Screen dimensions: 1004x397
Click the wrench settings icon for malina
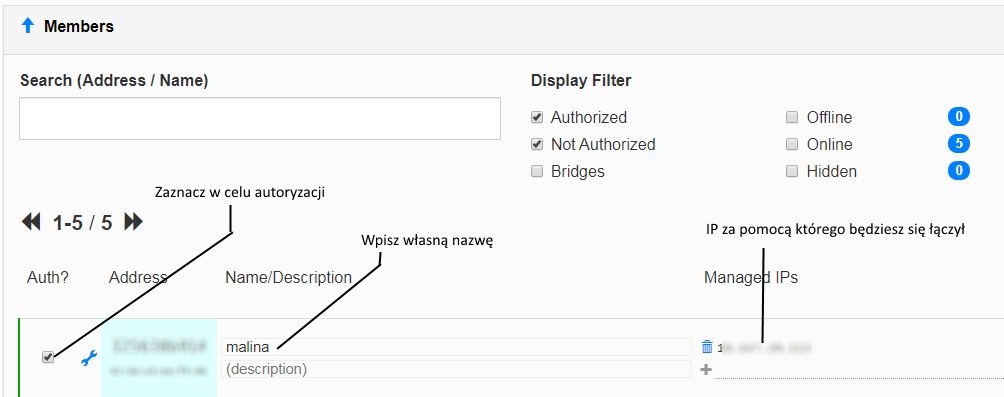[89, 359]
